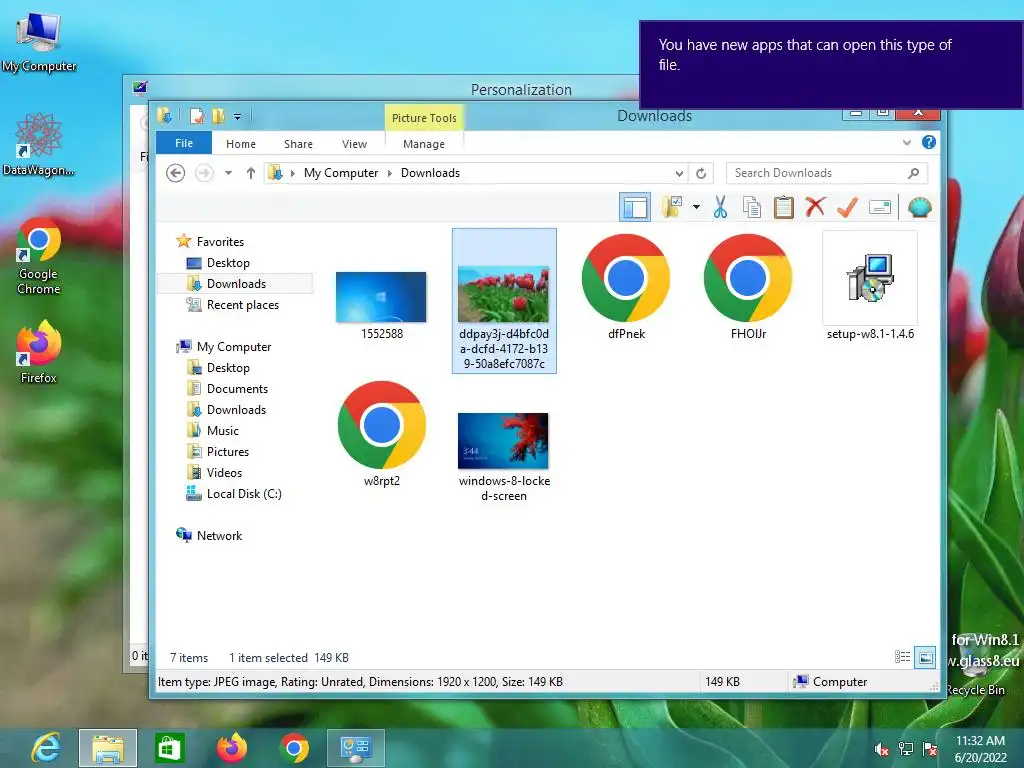Click the properties icon in quick access toolbar
Viewport: 1024px width, 768px height.
point(197,116)
